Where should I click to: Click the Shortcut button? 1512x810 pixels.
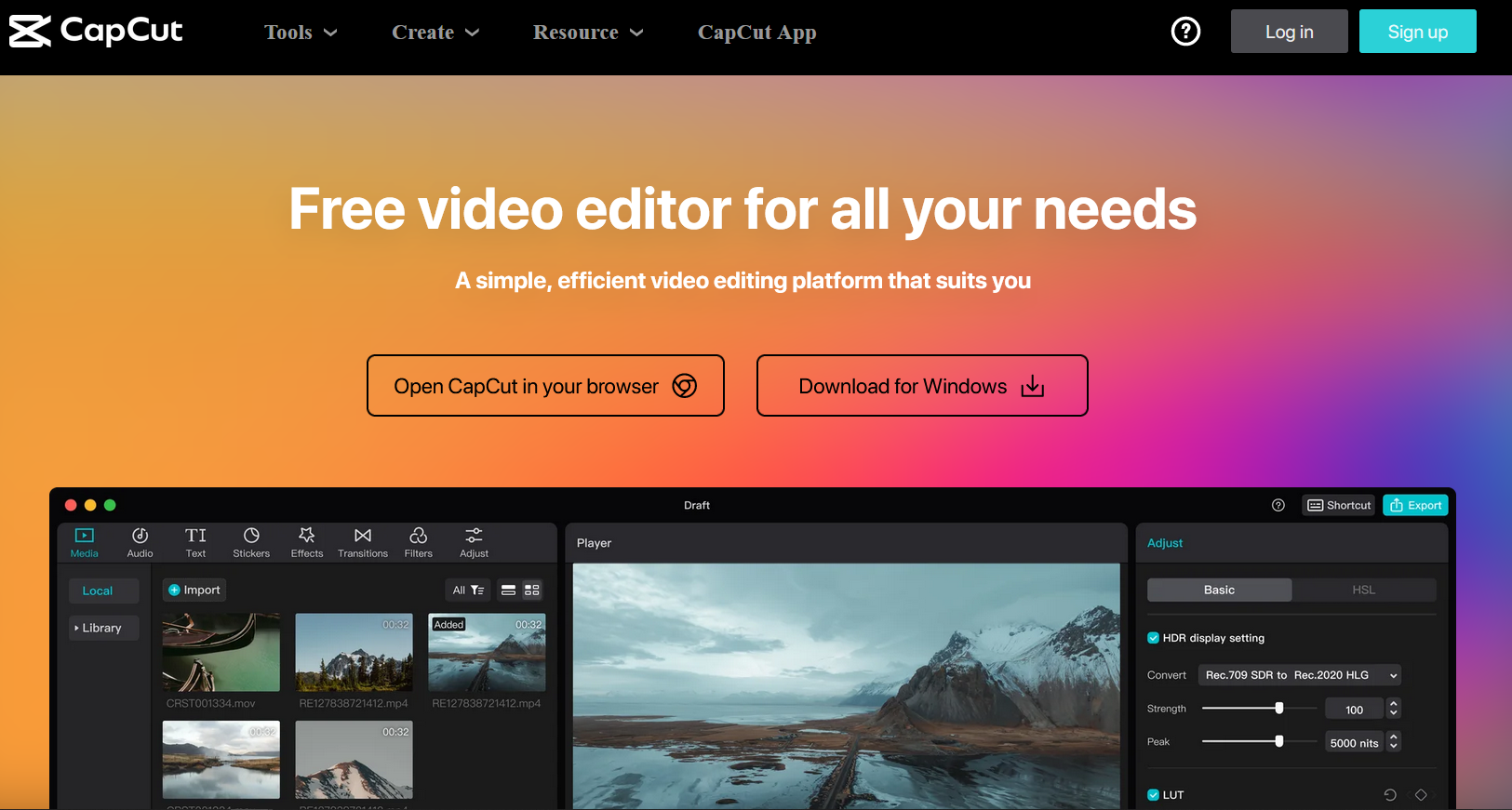1339,505
